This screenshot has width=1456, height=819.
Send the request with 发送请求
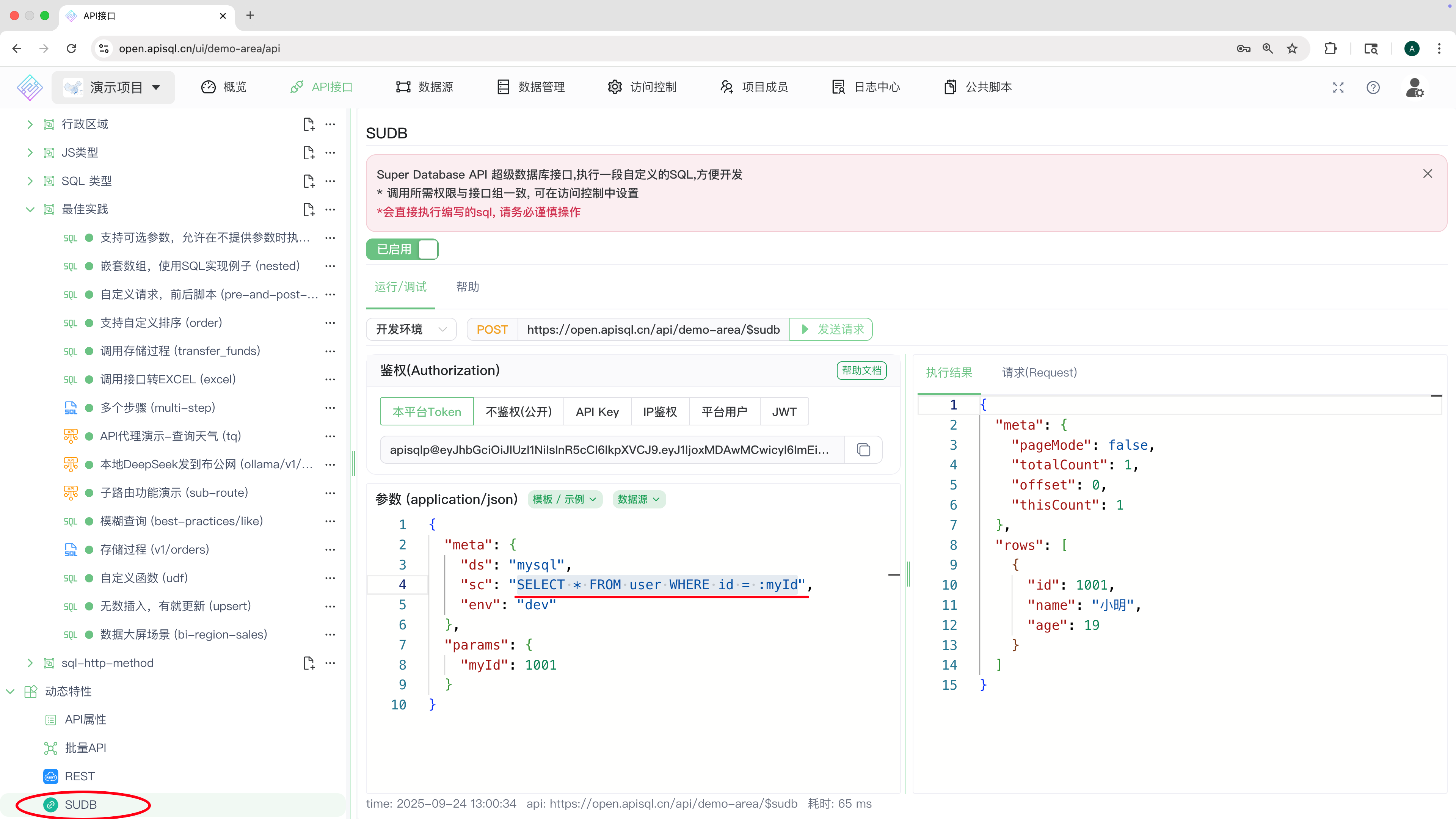tap(831, 329)
